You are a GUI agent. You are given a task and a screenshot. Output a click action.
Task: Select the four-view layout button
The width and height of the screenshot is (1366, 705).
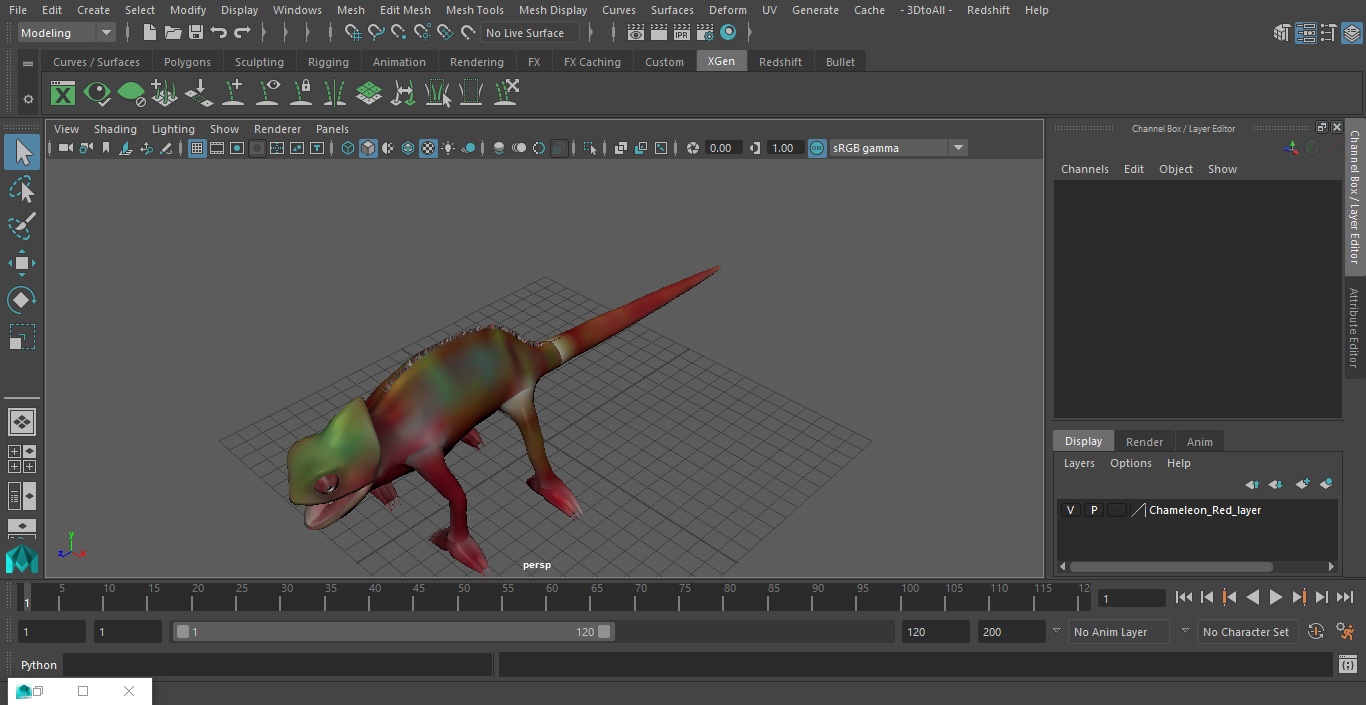pyautogui.click(x=22, y=459)
